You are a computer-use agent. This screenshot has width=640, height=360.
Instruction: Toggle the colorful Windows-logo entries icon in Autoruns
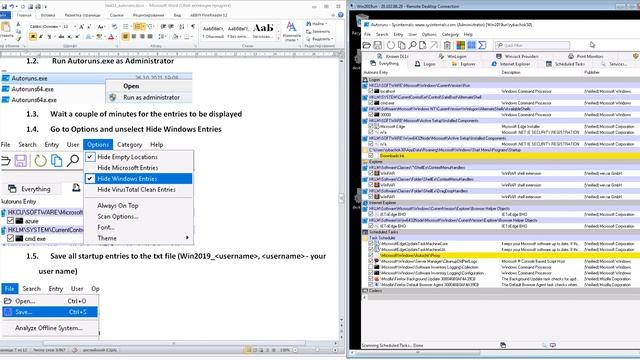pyautogui.click(x=460, y=45)
